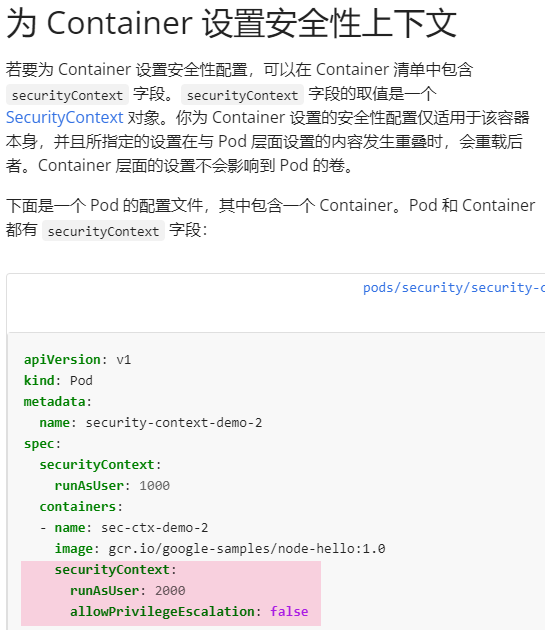This screenshot has width=545, height=630.
Task: Click the runAsUser value 1000
Action: coord(154,485)
